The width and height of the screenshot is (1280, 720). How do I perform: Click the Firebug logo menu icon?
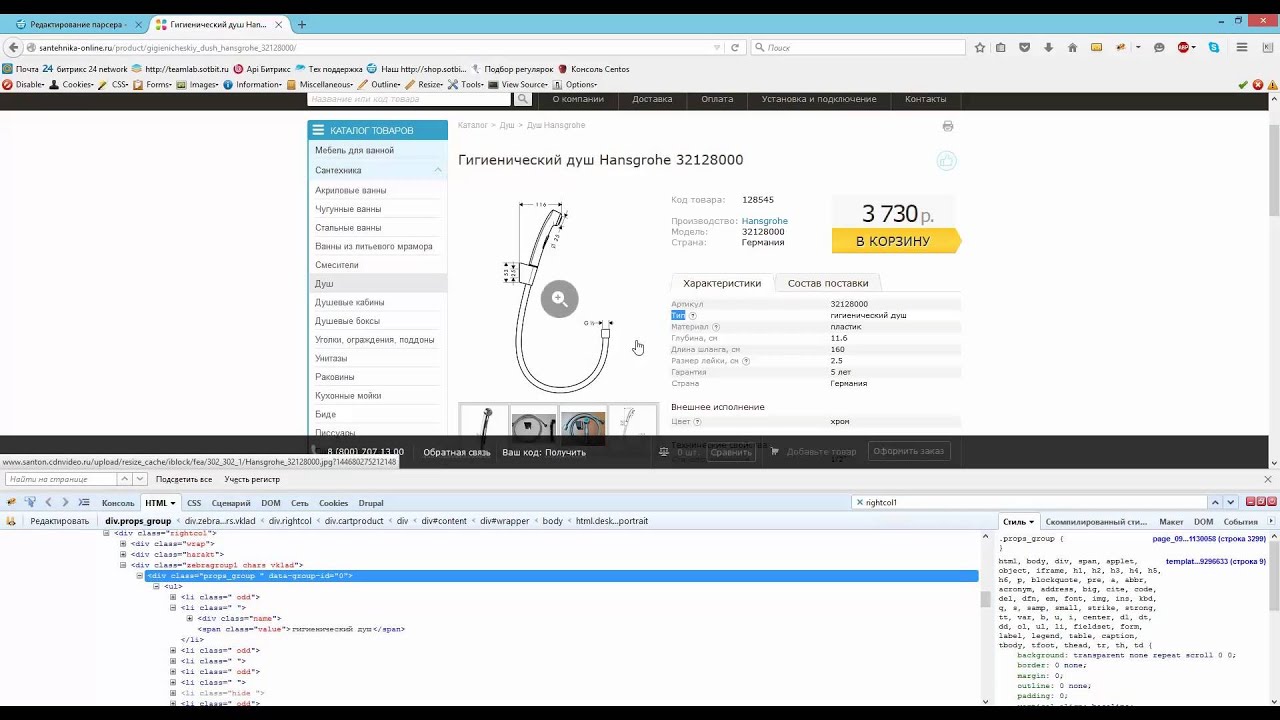point(11,502)
